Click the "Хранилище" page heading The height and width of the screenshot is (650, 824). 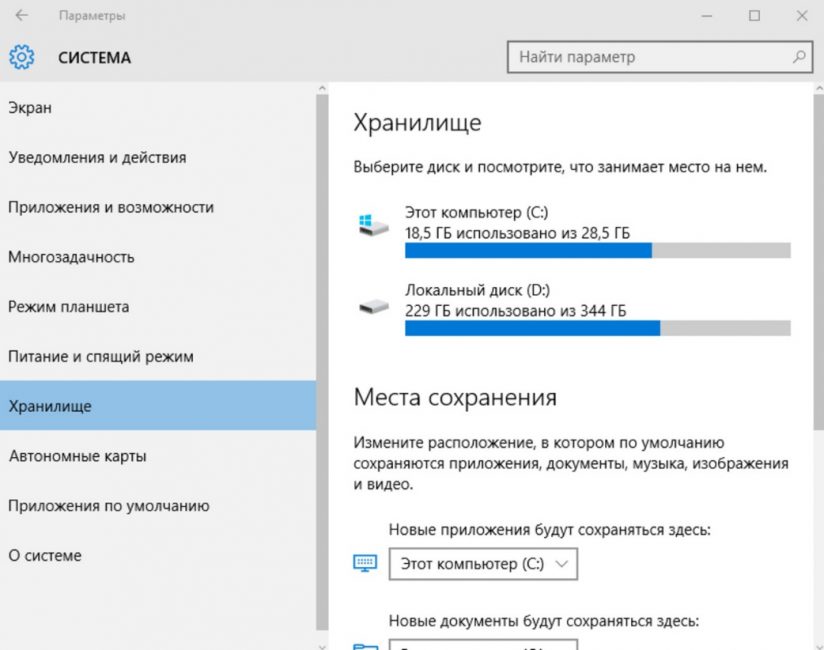(x=417, y=123)
